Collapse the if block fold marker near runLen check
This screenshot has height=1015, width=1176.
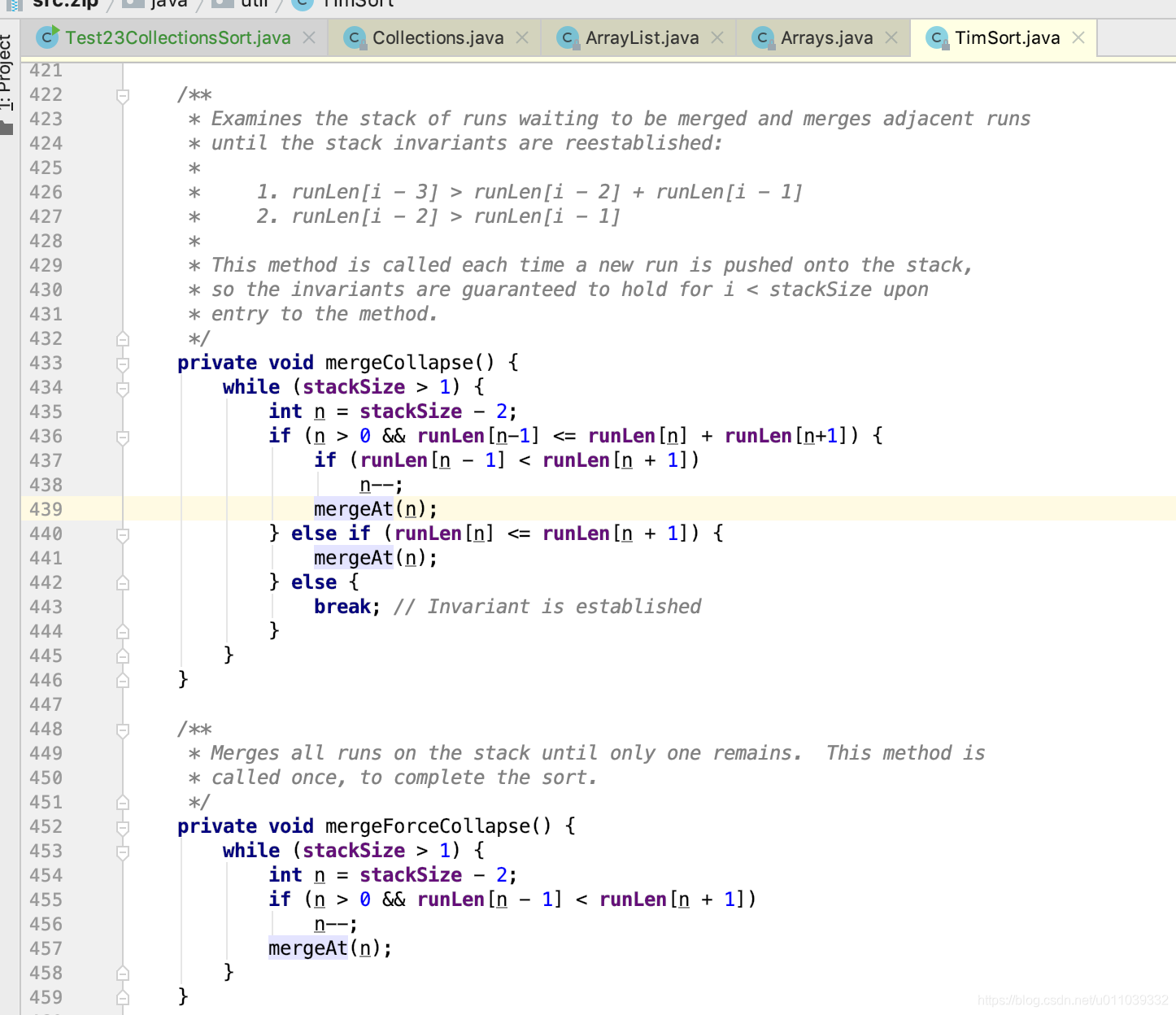coord(123,436)
